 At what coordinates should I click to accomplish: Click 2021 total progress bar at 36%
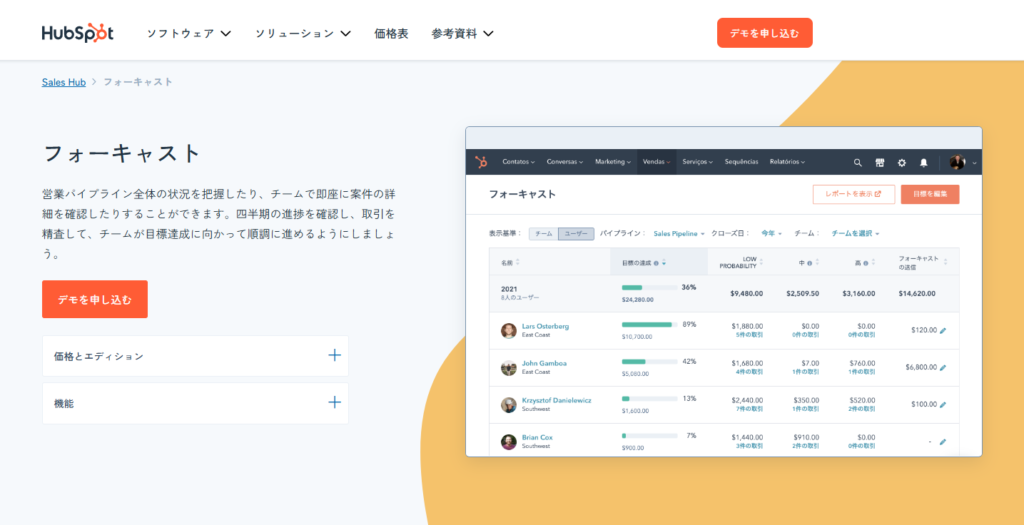649,287
